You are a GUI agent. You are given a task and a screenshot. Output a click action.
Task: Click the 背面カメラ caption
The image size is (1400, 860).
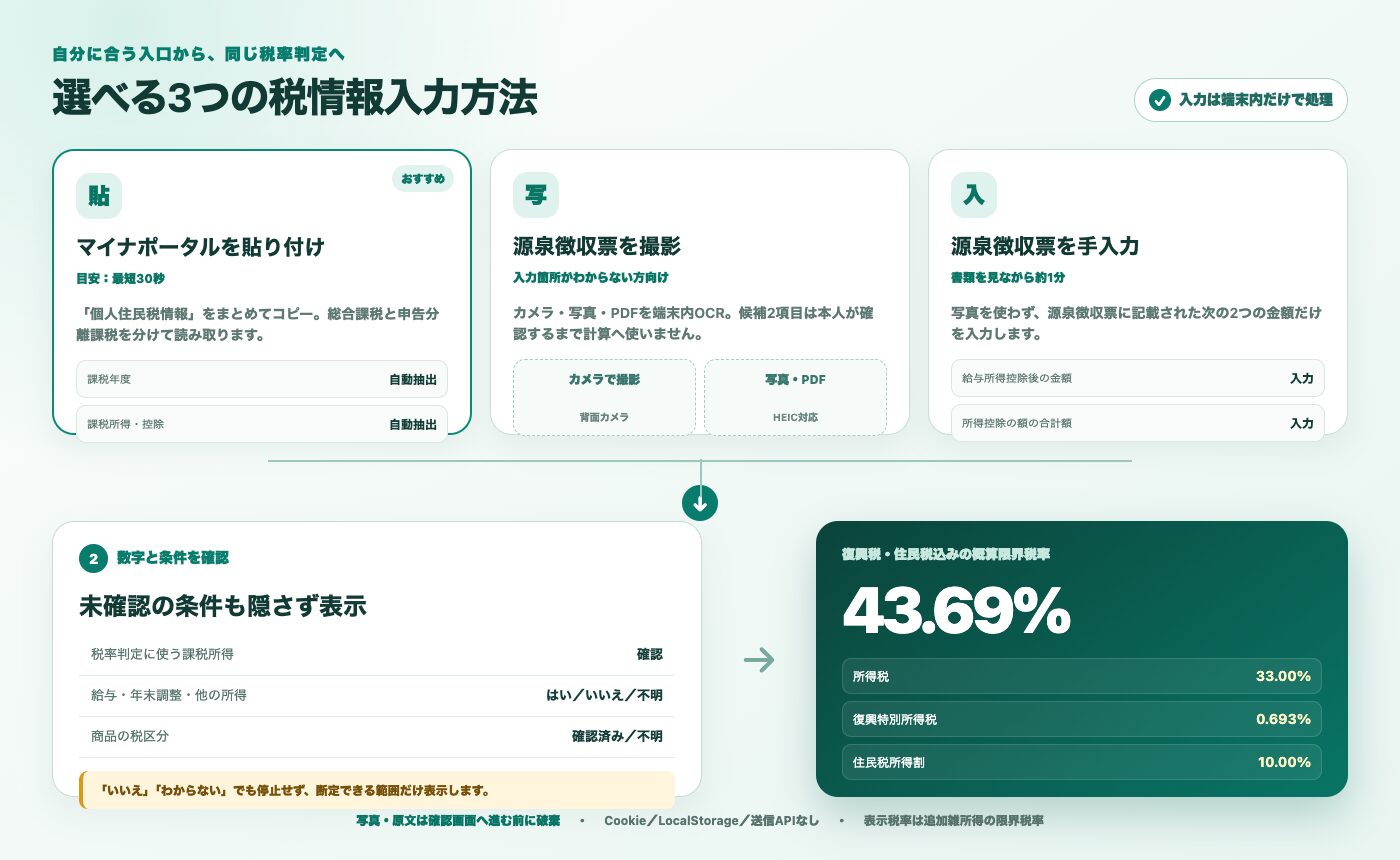604,417
